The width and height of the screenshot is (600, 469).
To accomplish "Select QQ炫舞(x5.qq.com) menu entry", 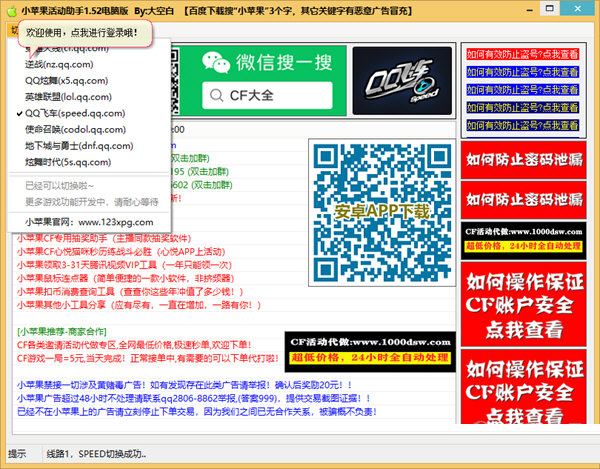I will pos(67,81).
